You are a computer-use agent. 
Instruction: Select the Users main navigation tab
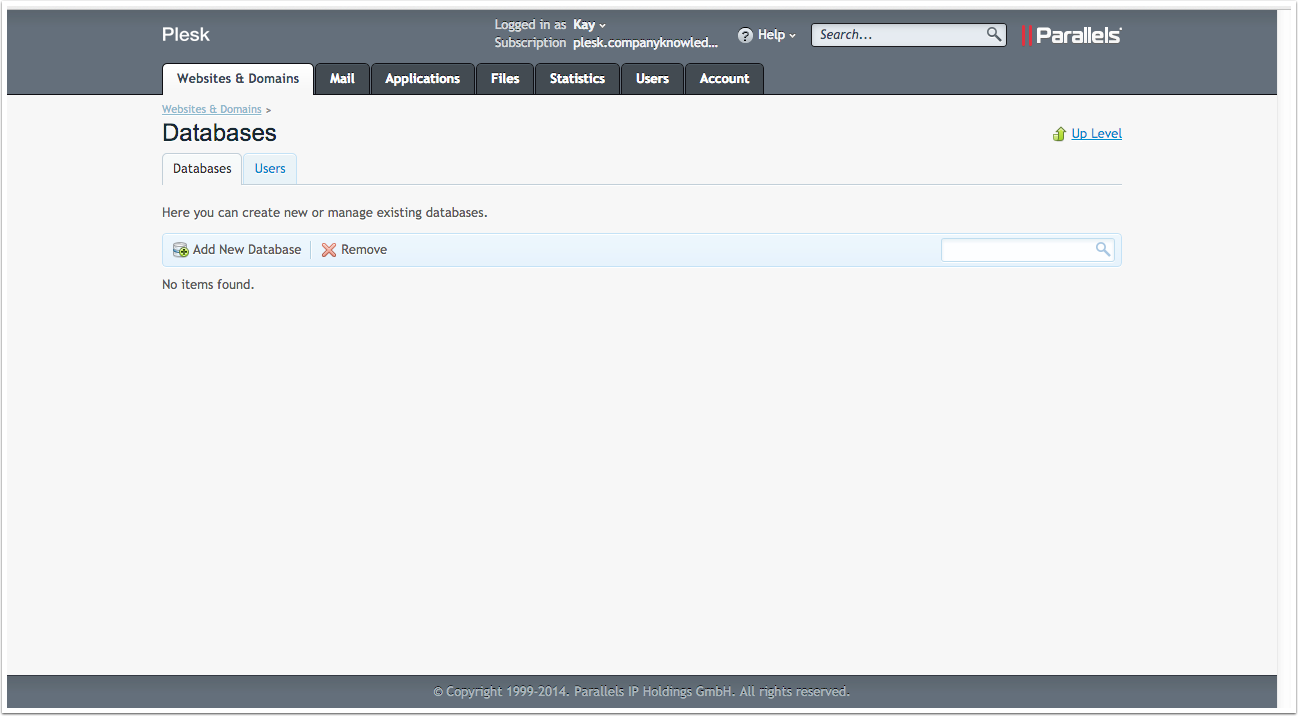pyautogui.click(x=652, y=79)
